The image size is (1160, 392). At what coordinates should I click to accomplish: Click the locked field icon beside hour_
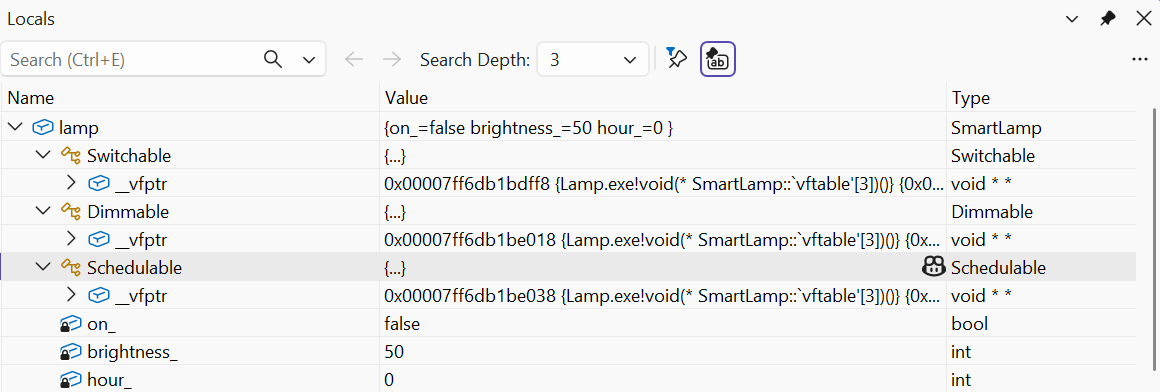click(x=70, y=380)
